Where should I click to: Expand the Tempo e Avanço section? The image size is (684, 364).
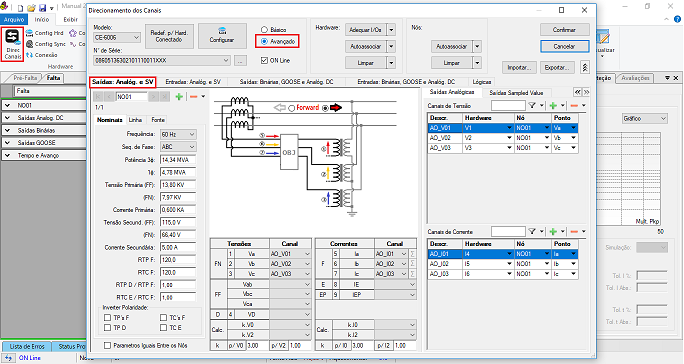(x=7, y=155)
